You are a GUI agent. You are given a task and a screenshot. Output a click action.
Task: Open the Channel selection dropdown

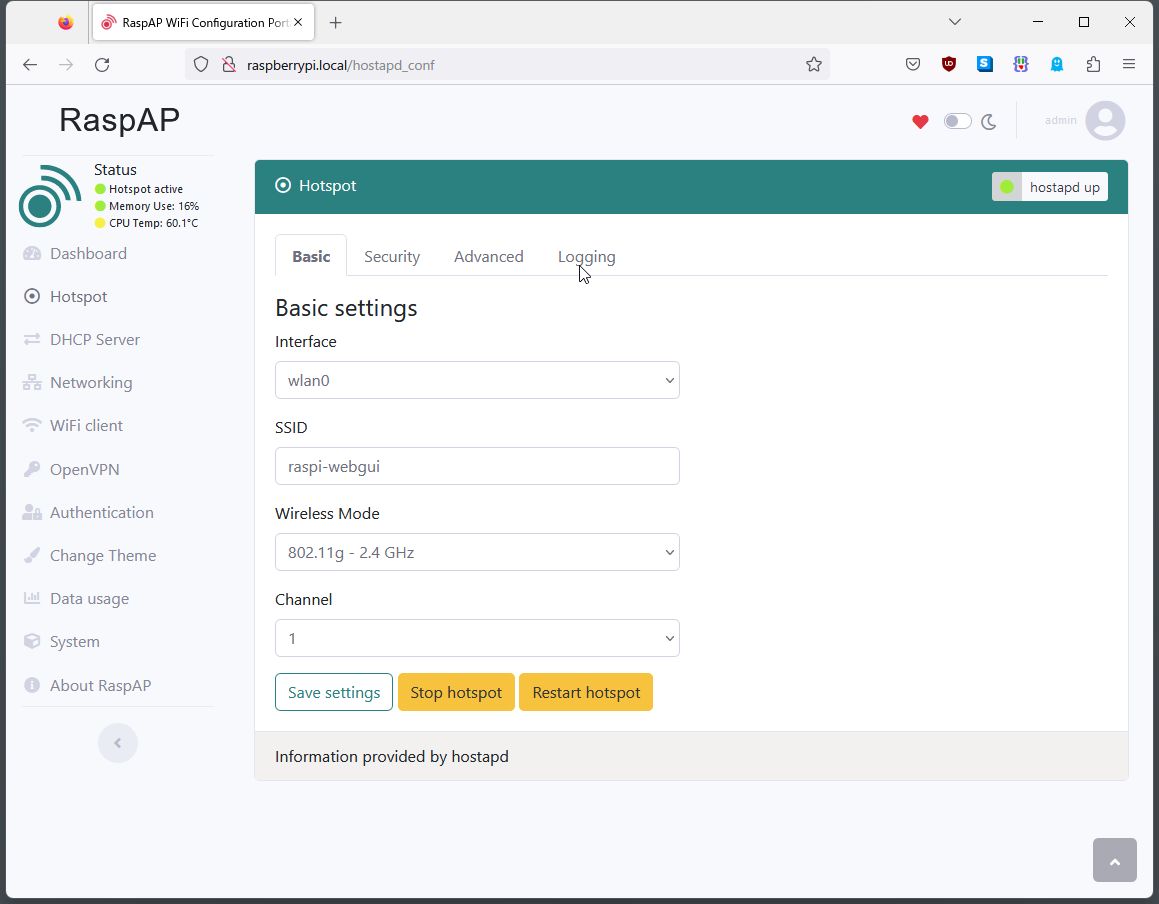[477, 638]
